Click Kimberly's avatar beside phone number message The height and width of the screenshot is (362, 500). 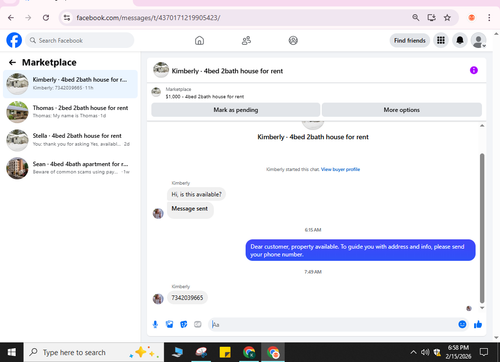tap(158, 299)
